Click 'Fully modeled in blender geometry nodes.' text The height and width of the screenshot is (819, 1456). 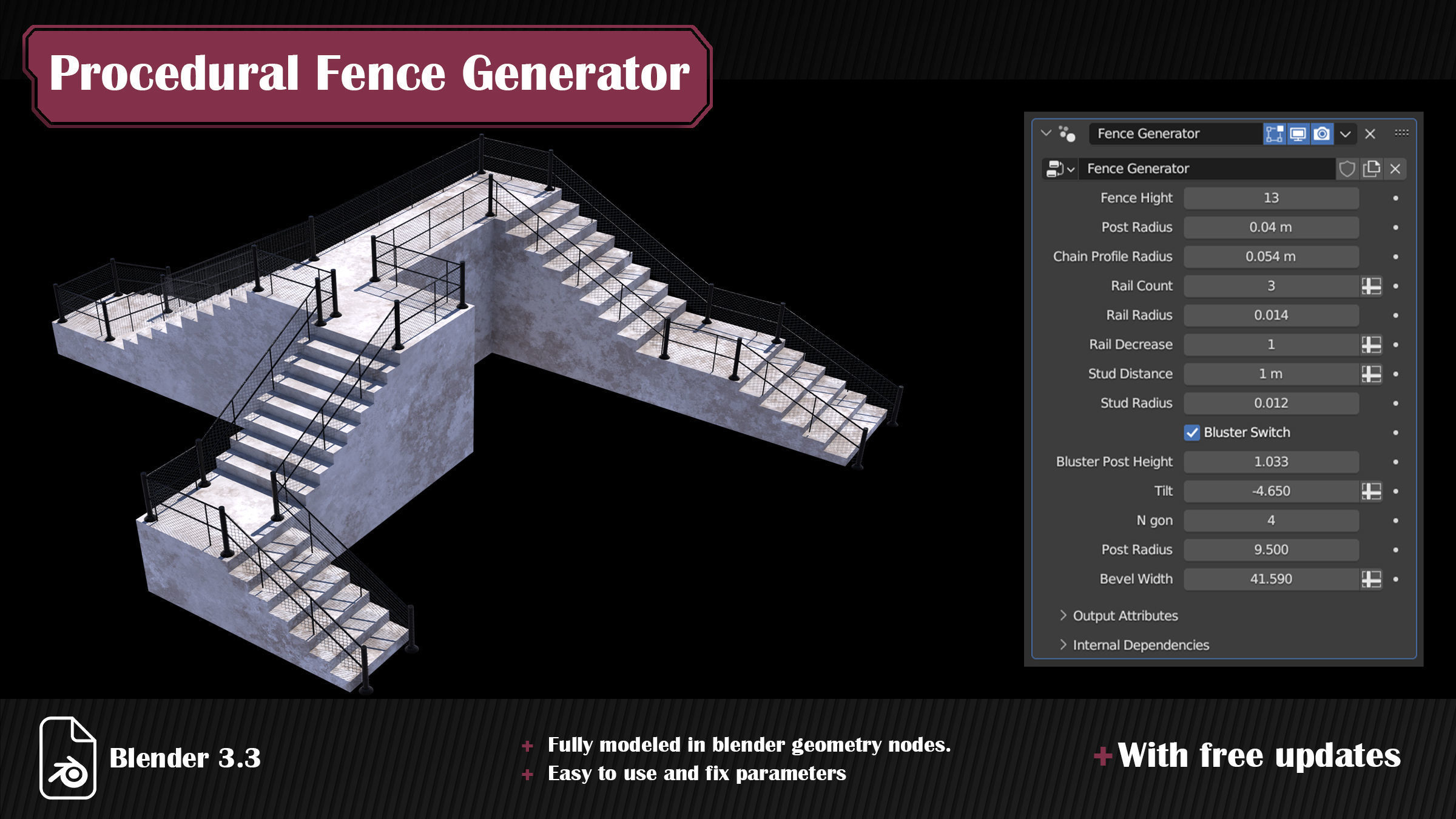point(749,746)
